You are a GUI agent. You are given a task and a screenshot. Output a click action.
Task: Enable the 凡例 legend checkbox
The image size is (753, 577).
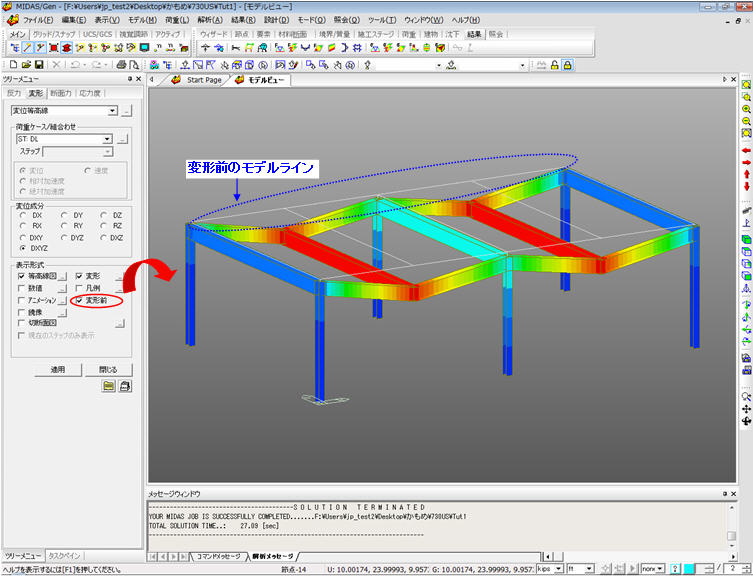pyautogui.click(x=79, y=288)
